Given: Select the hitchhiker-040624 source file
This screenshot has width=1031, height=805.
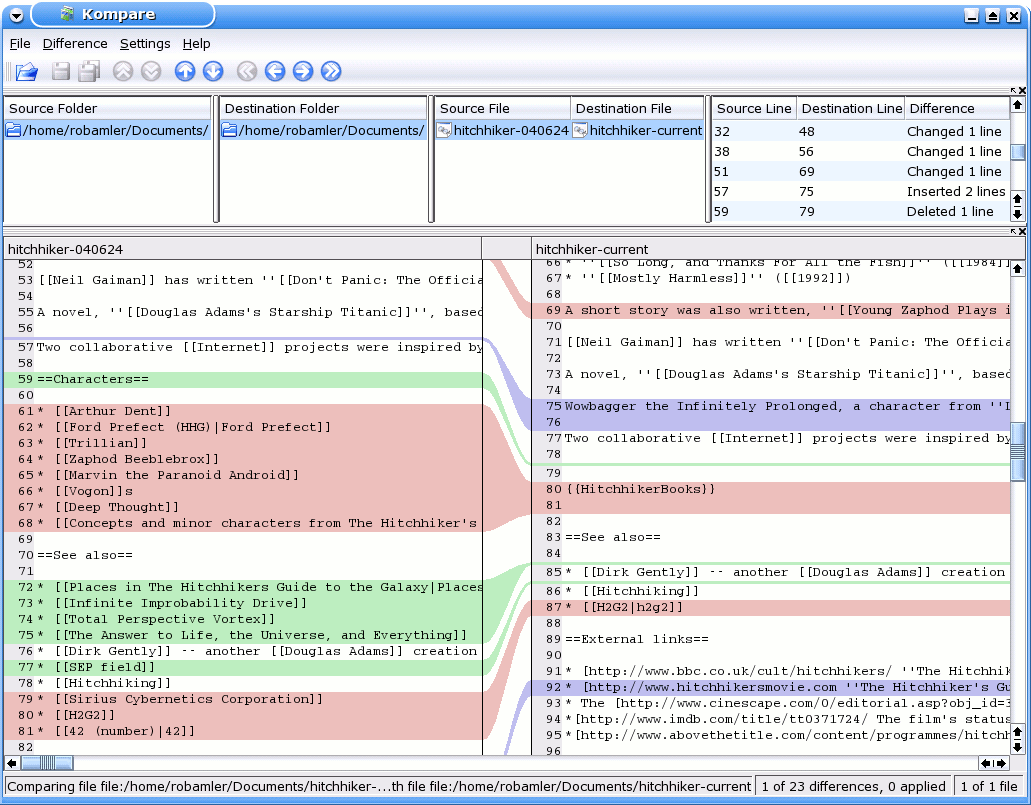Looking at the screenshot, I should pyautogui.click(x=503, y=130).
